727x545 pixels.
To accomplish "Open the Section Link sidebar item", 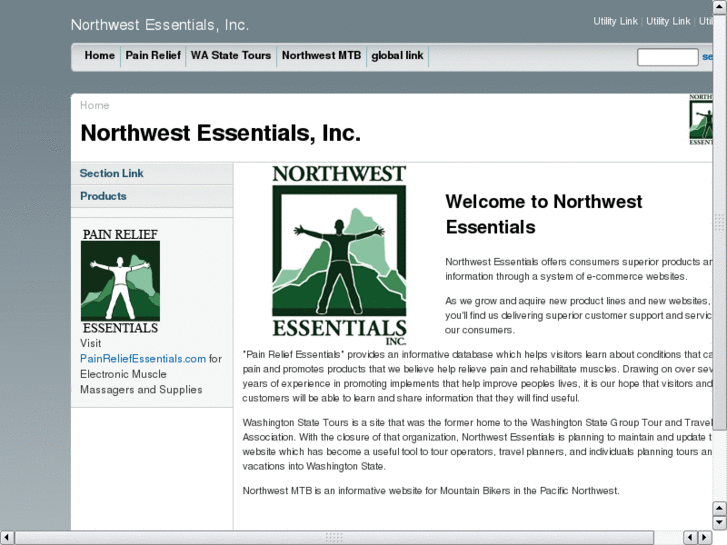I will (152, 173).
